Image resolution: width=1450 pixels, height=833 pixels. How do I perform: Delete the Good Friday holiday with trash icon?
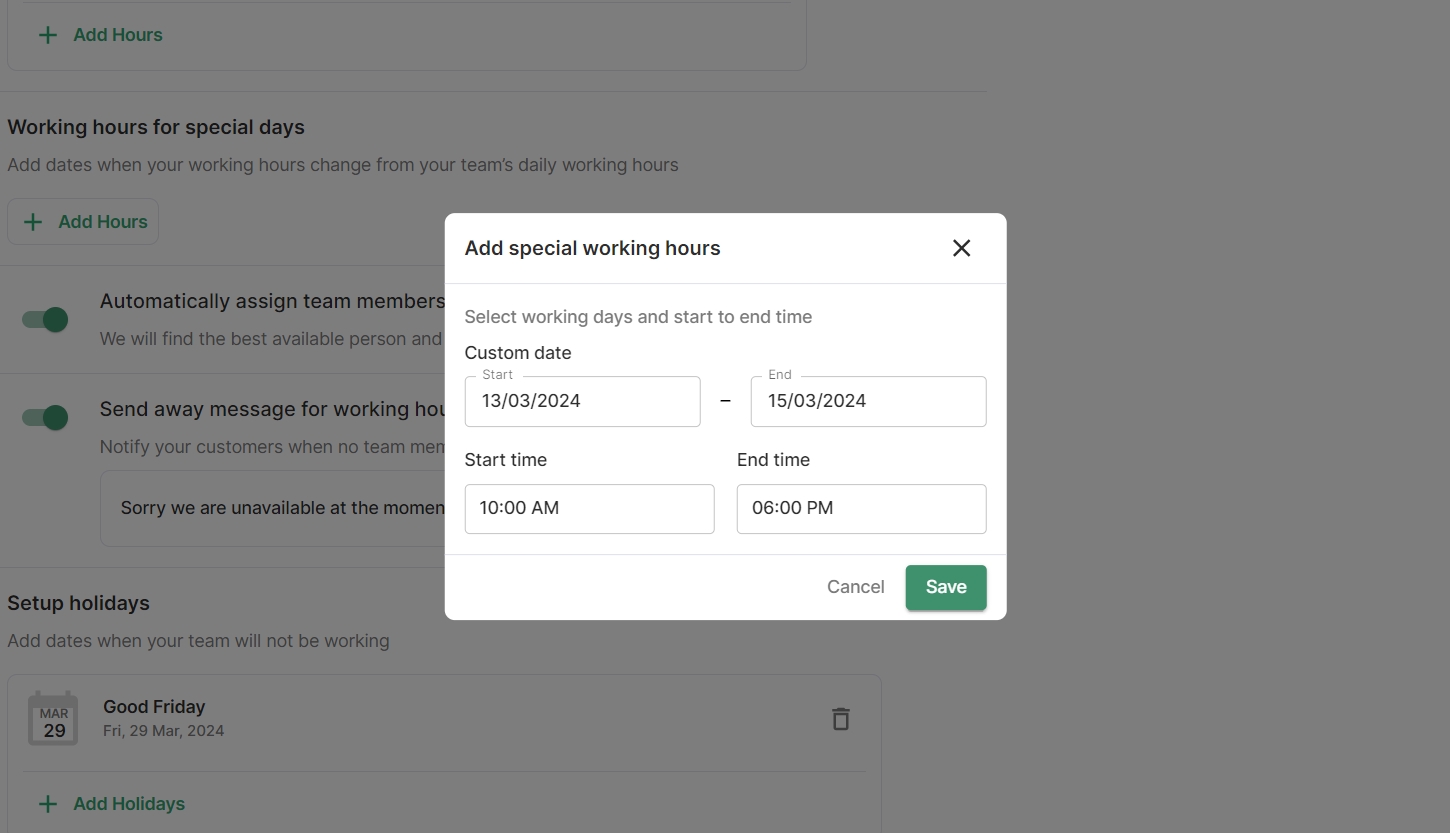pos(840,719)
